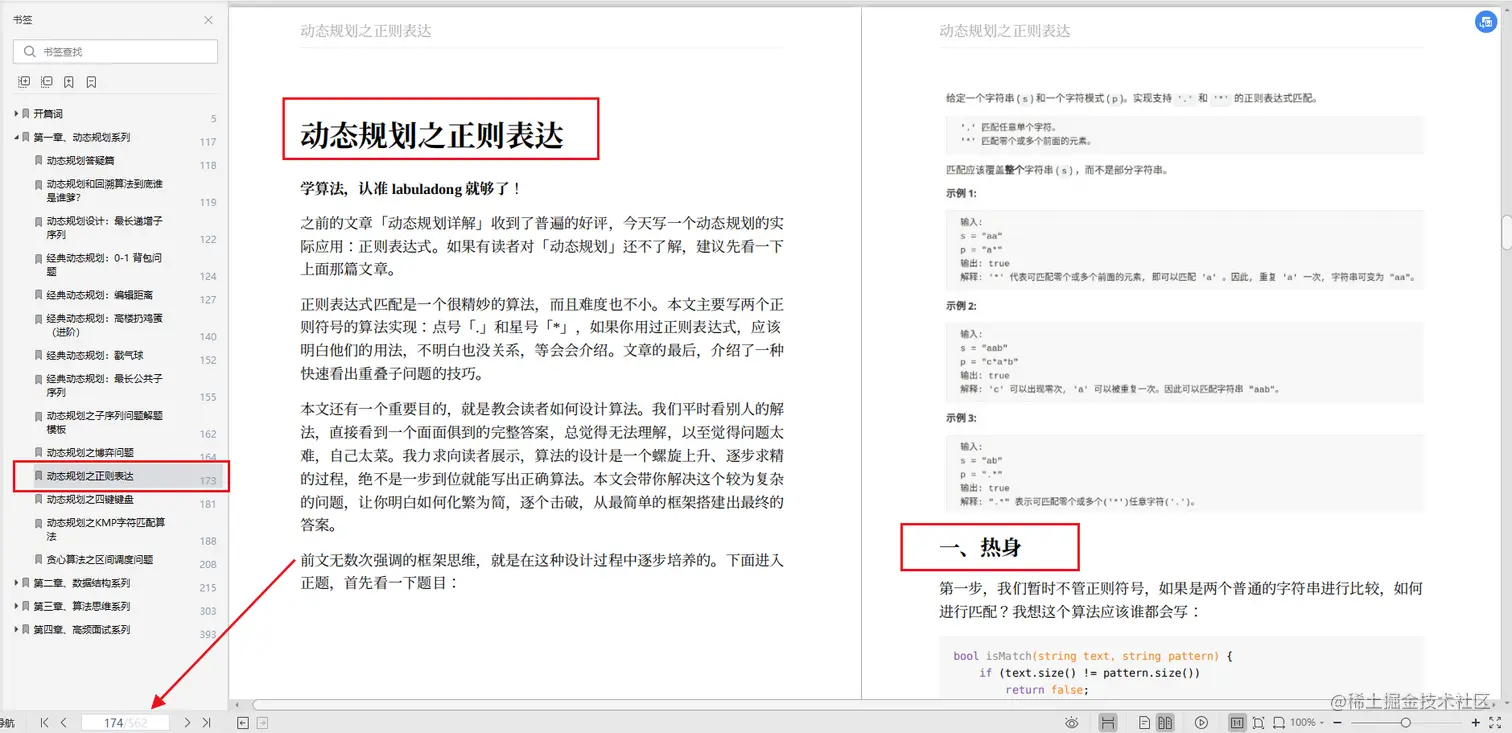This screenshot has width=1512, height=733.
Task: Expand all bookmark entries
Action: (x=24, y=82)
